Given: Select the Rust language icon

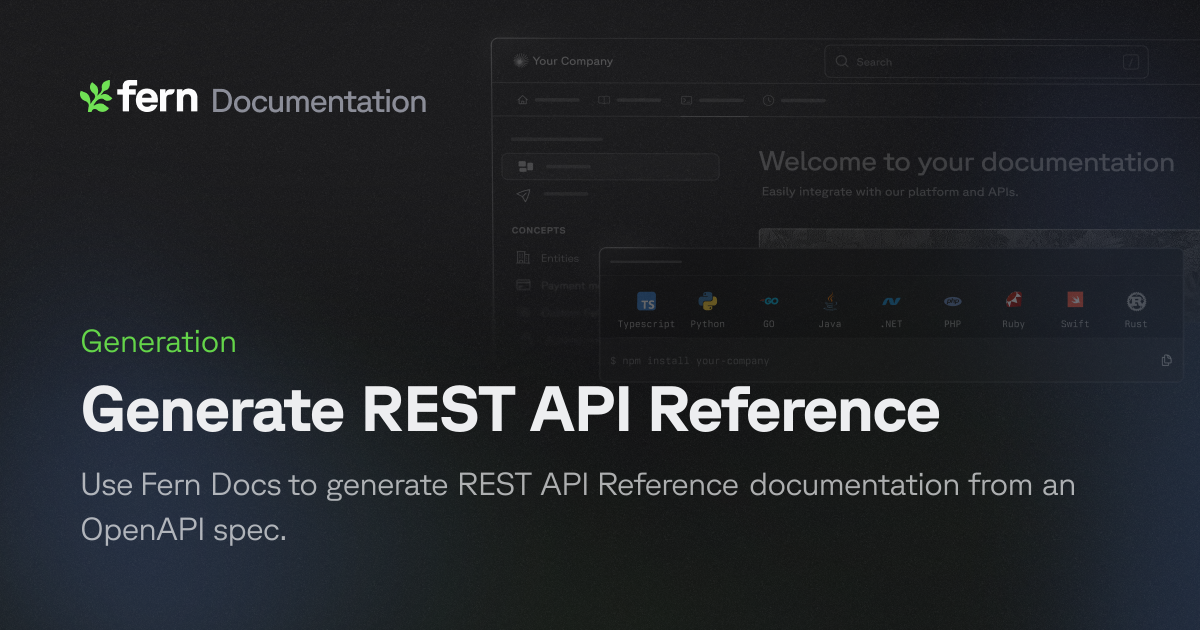Looking at the screenshot, I should tap(1136, 301).
